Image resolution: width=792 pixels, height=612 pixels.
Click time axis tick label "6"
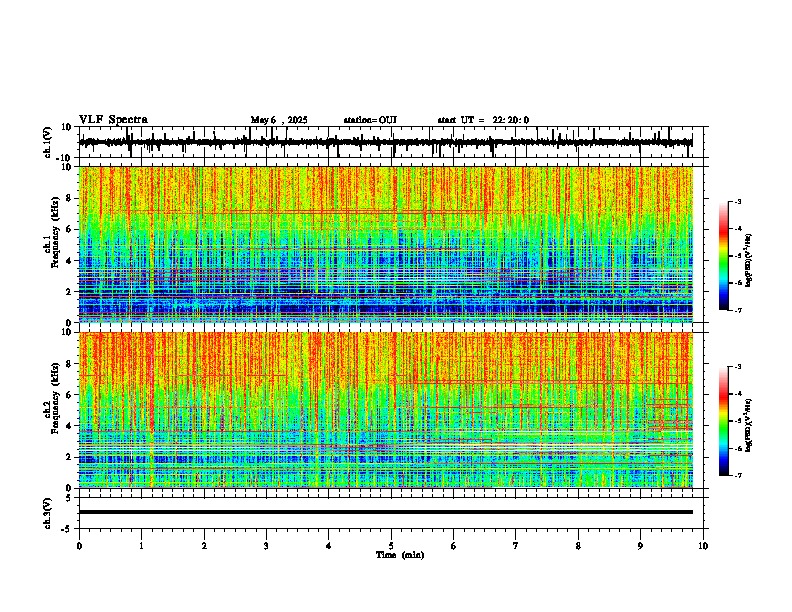[x=454, y=546]
